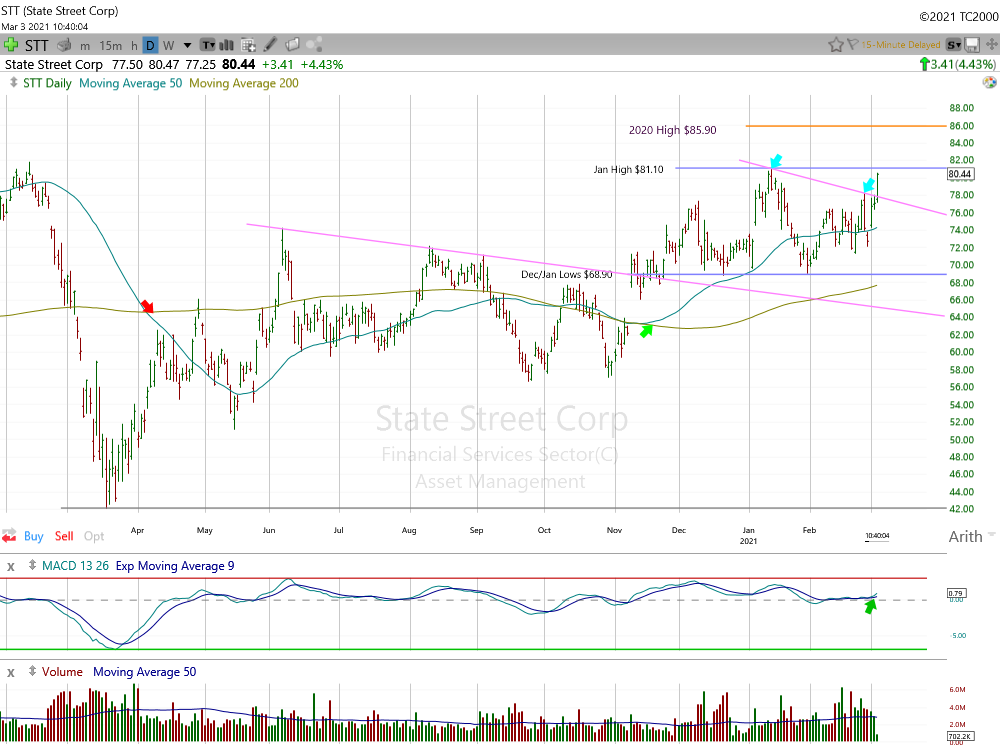Close the Volume pane with its x

[x=11, y=672]
